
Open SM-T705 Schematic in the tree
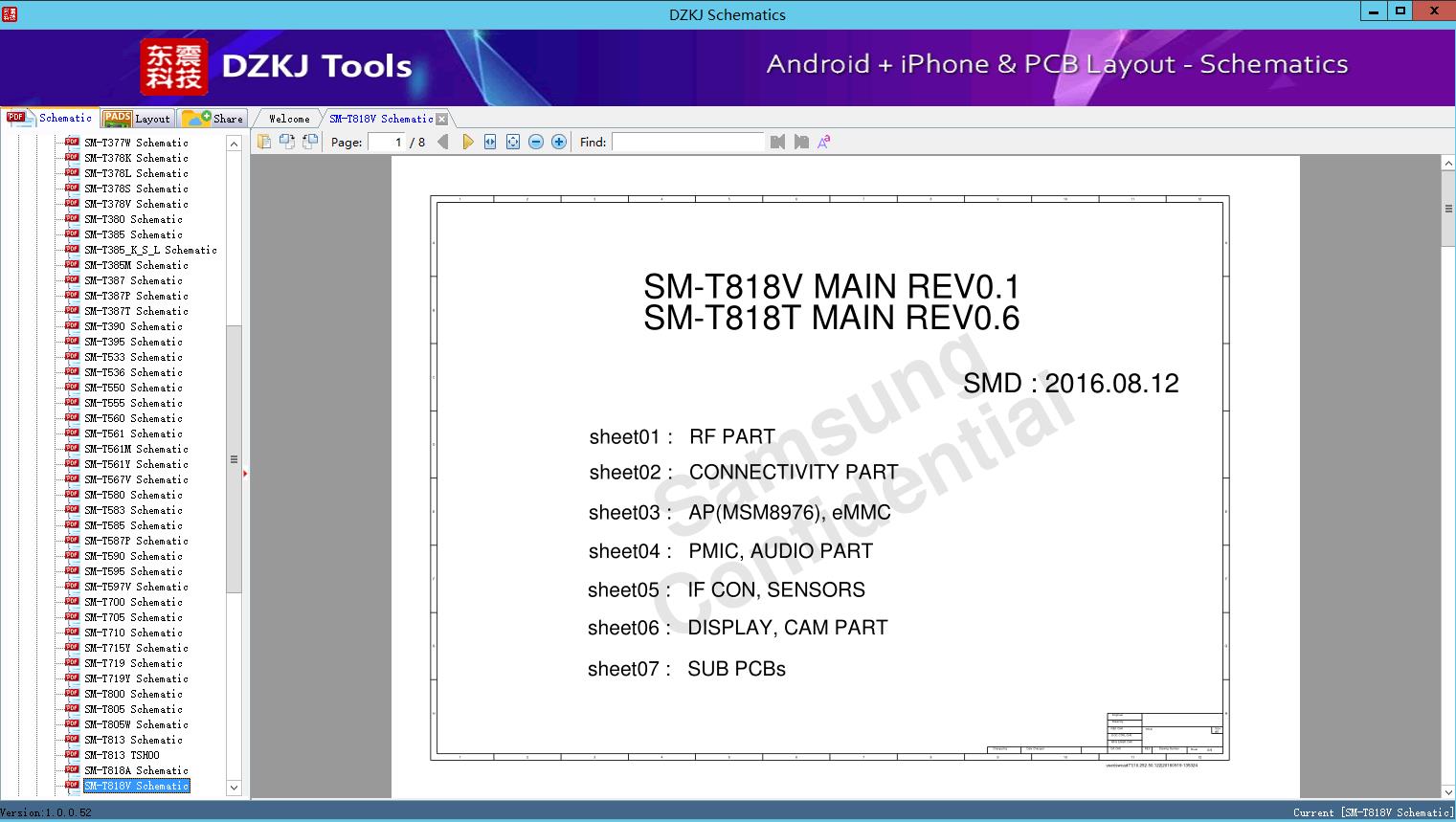coord(133,617)
